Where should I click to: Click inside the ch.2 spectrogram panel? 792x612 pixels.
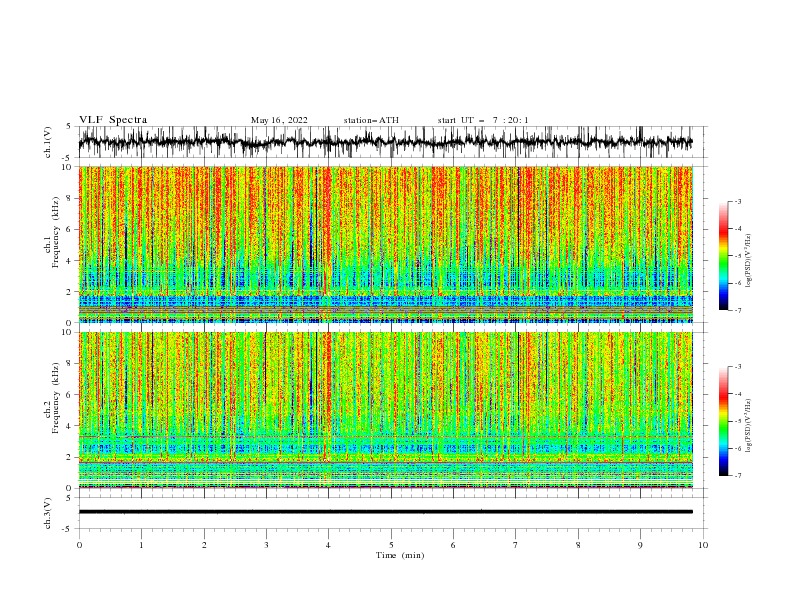click(385, 410)
